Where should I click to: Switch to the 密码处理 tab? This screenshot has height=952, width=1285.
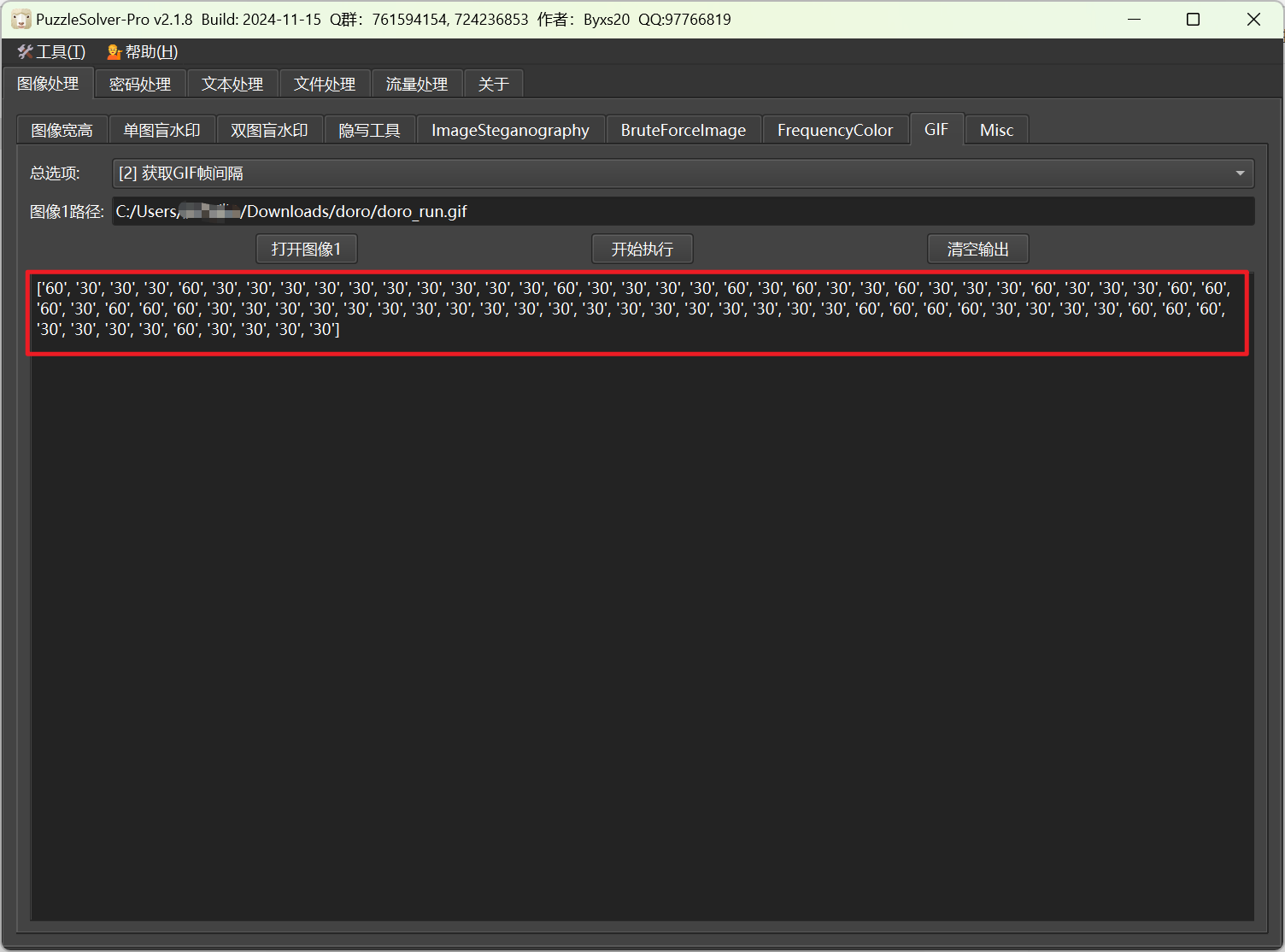(140, 85)
